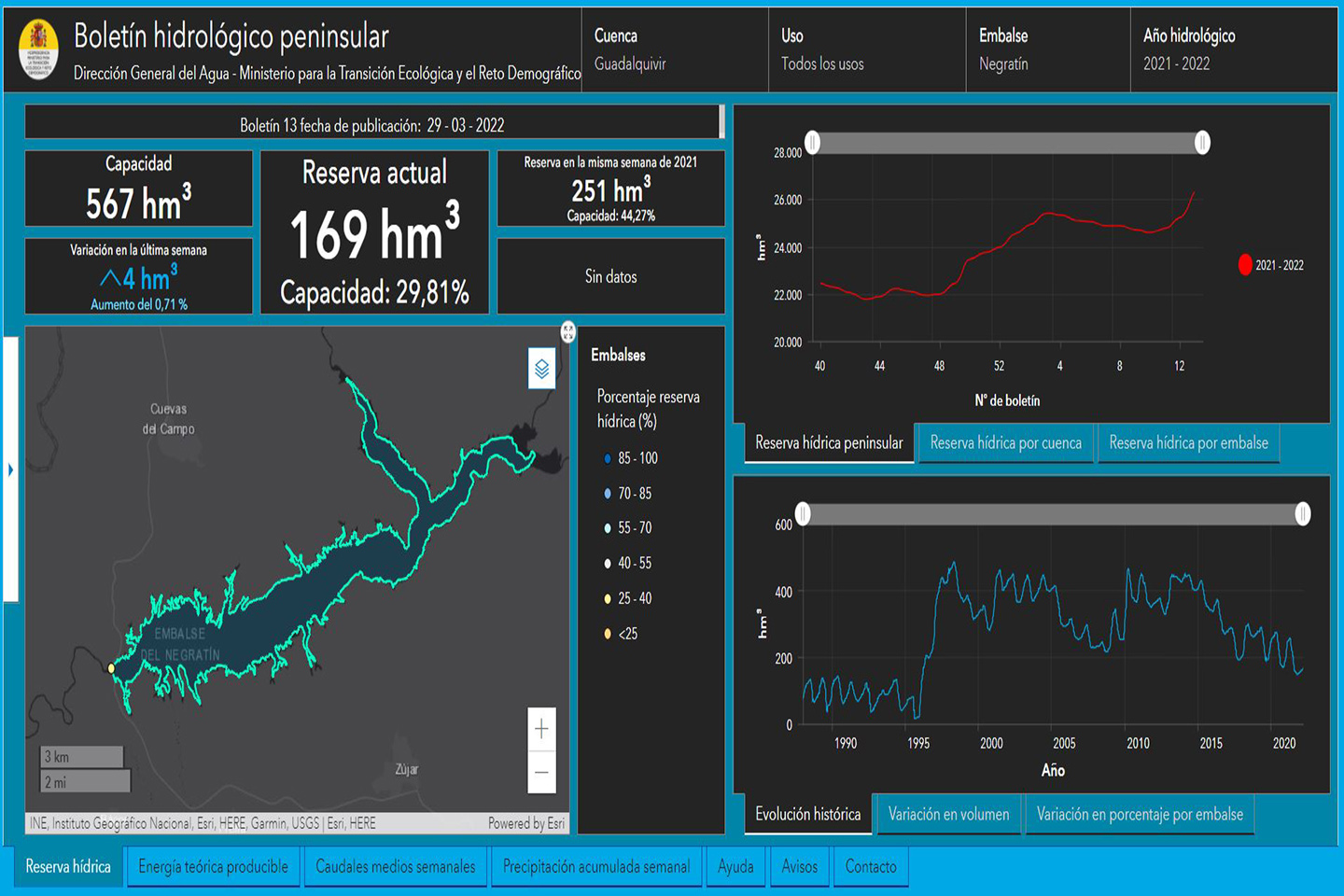Open the Año hidrológico 2021 - 2022 selector

(x=1231, y=50)
